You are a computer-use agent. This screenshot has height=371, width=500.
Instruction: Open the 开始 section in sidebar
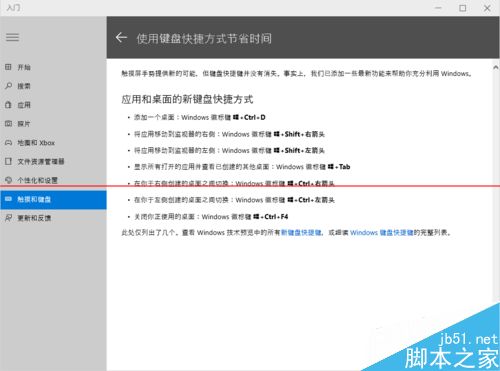pyautogui.click(x=53, y=67)
